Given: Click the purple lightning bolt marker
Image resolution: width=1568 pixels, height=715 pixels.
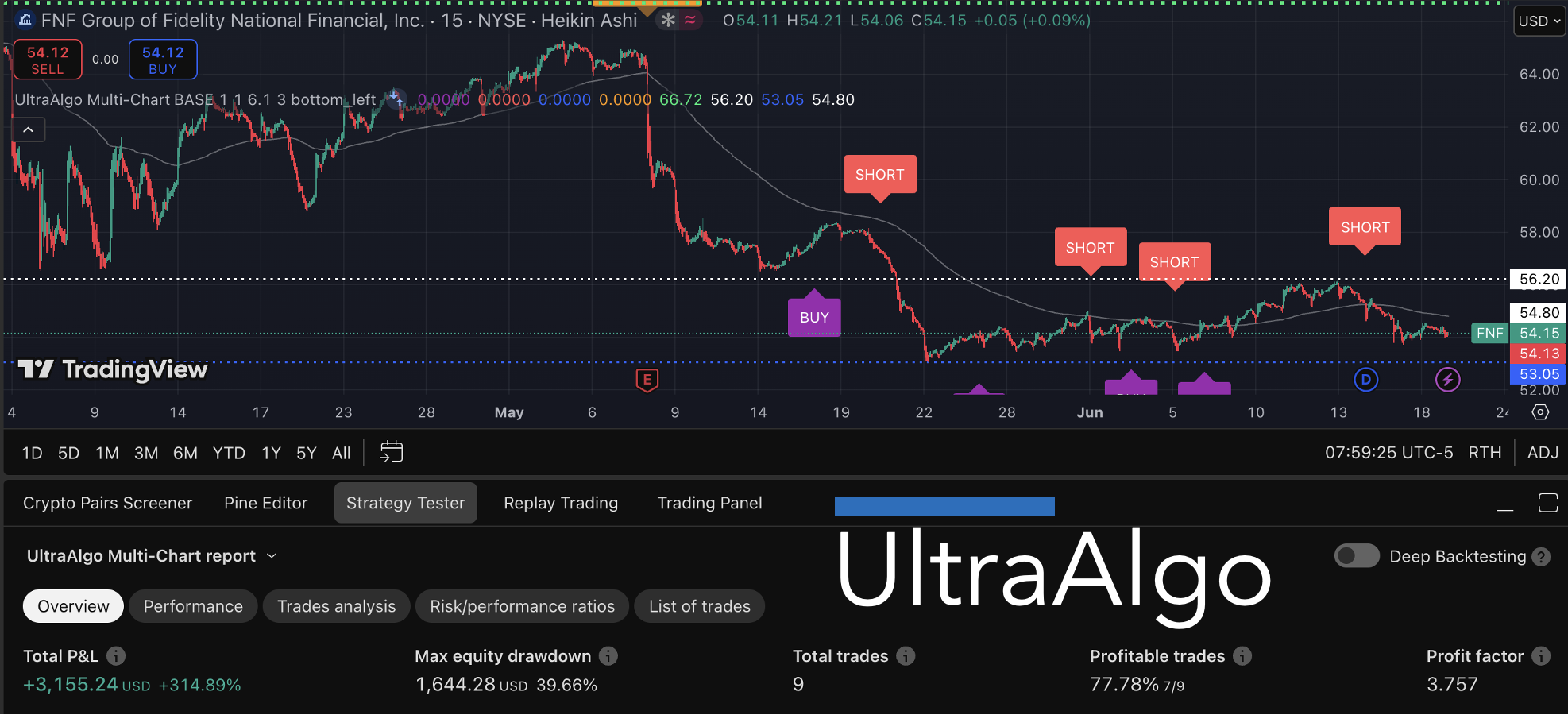Looking at the screenshot, I should pyautogui.click(x=1447, y=380).
